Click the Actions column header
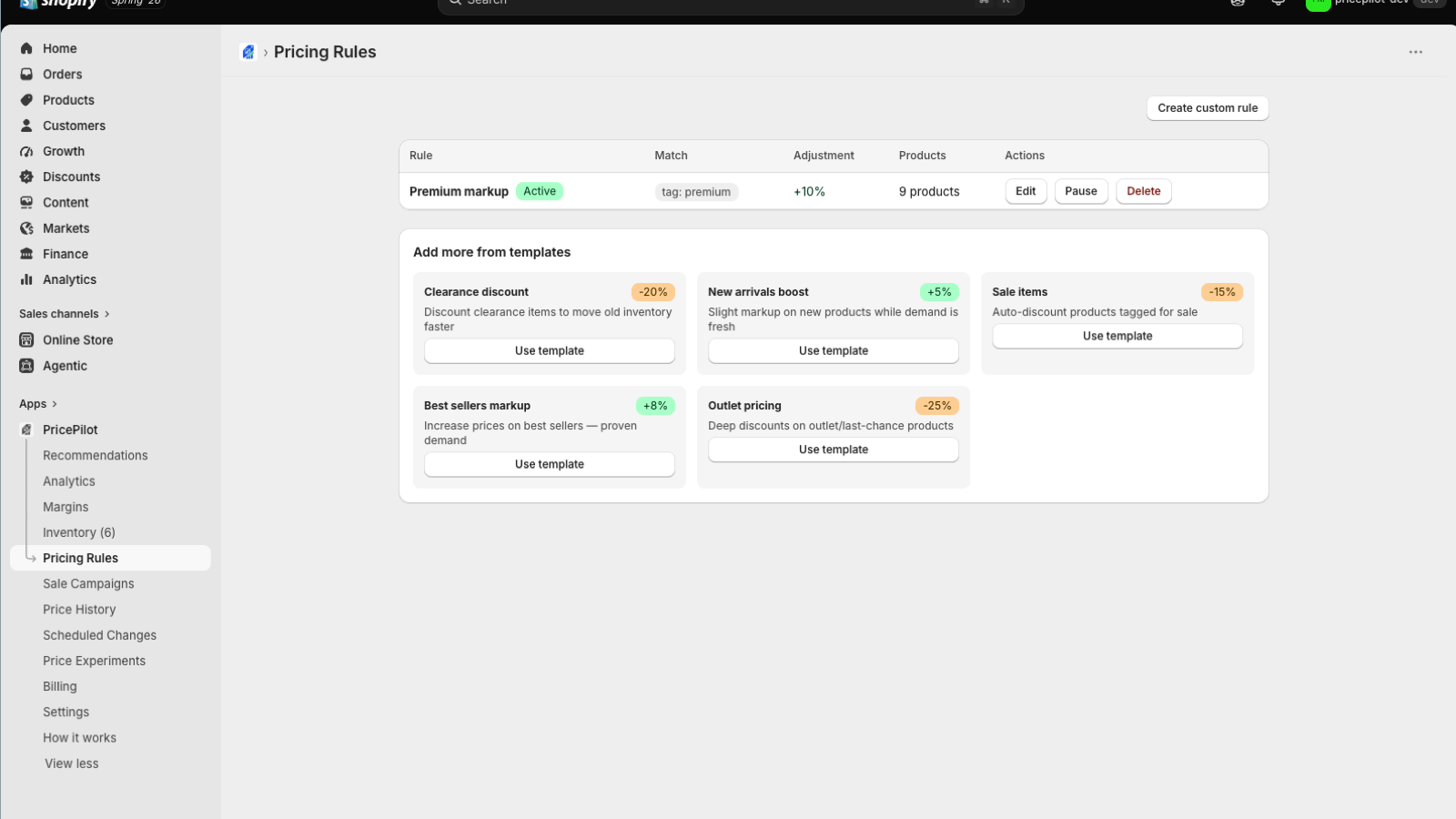Viewport: 1456px width, 819px height. (1025, 156)
